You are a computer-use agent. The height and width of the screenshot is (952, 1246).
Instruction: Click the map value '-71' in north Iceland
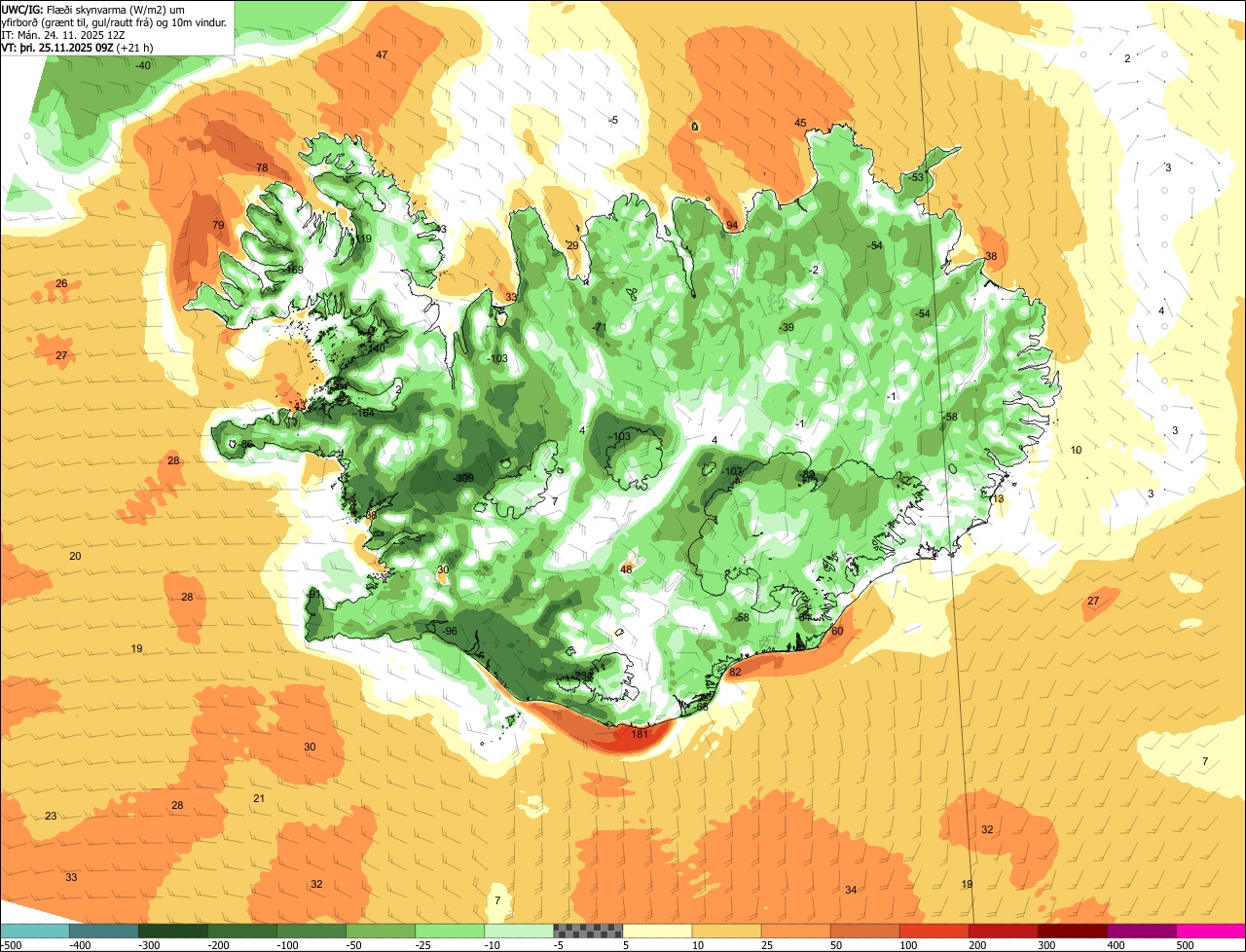click(600, 327)
